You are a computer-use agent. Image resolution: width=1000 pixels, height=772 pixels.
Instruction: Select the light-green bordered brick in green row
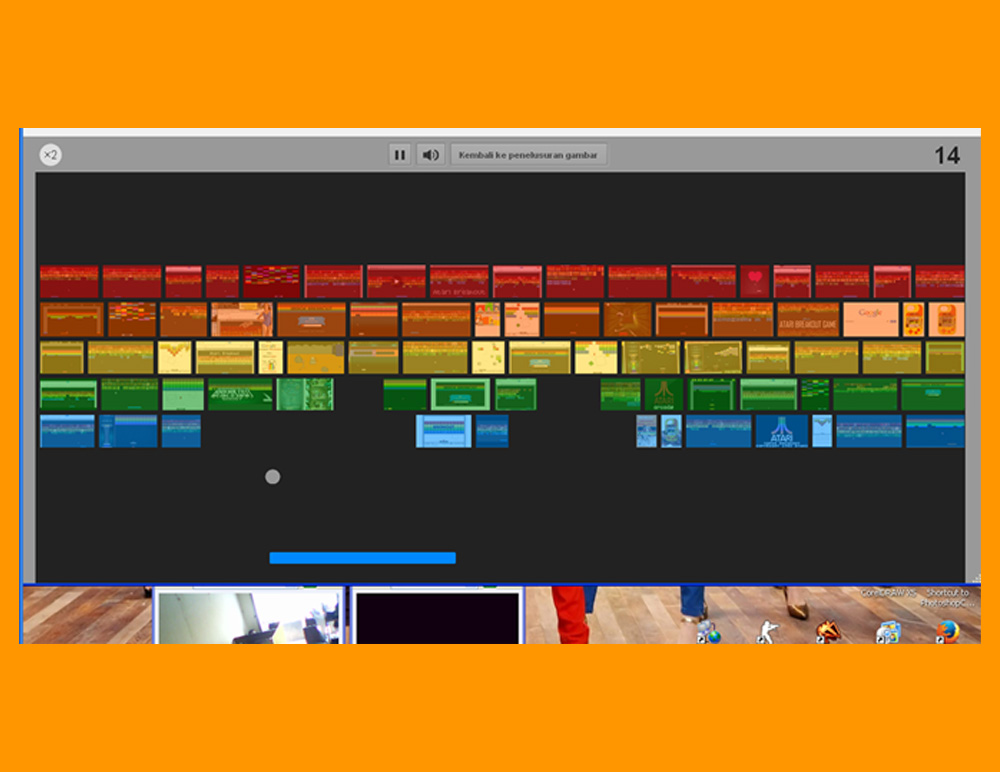460,394
